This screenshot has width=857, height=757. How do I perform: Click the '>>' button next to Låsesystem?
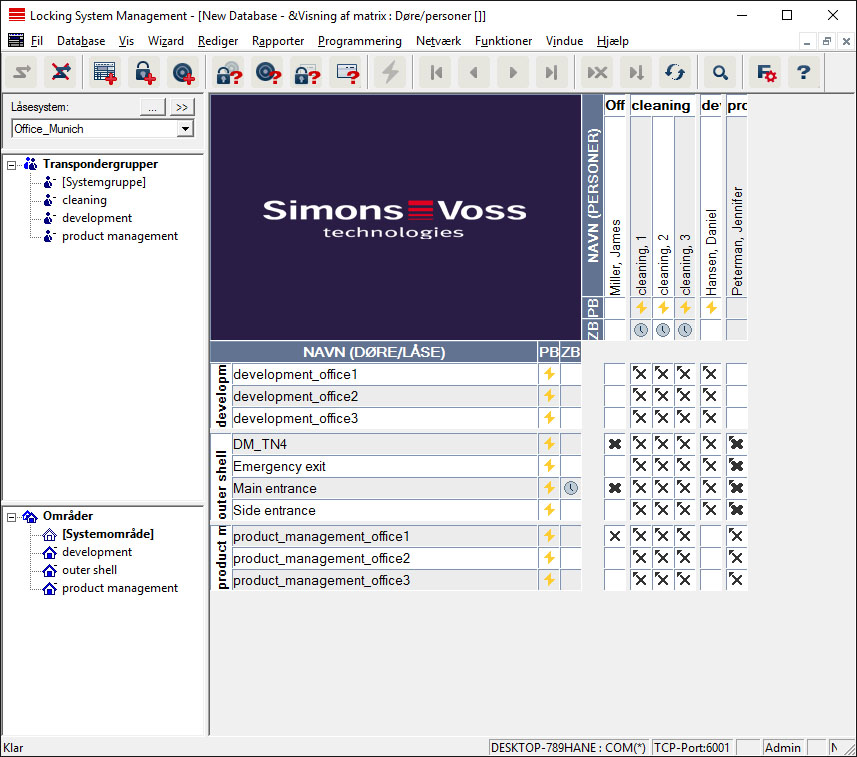[182, 107]
